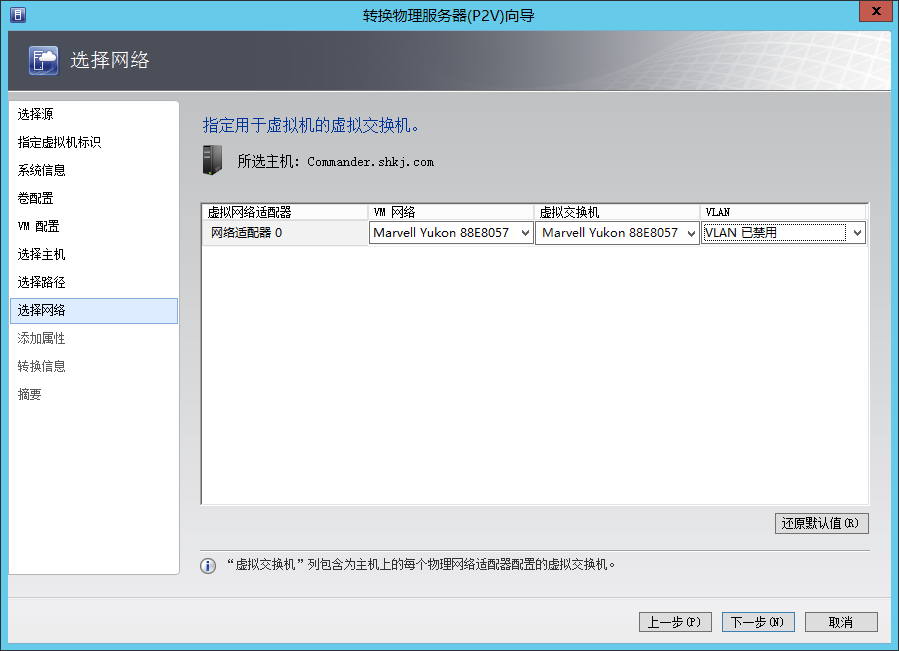
Task: Click 上一步 button
Action: click(675, 622)
